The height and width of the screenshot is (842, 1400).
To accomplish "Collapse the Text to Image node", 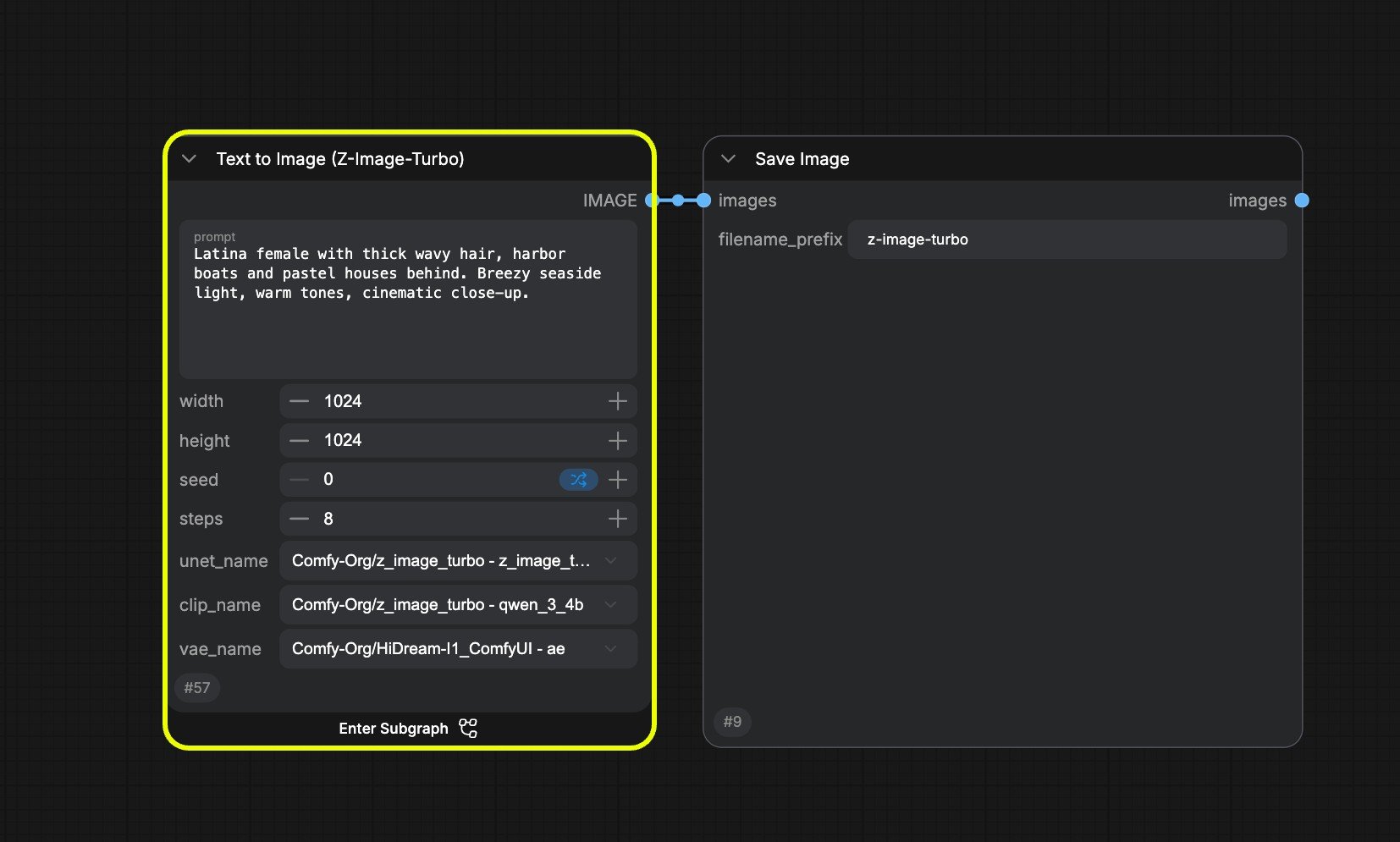I will 190,159.
